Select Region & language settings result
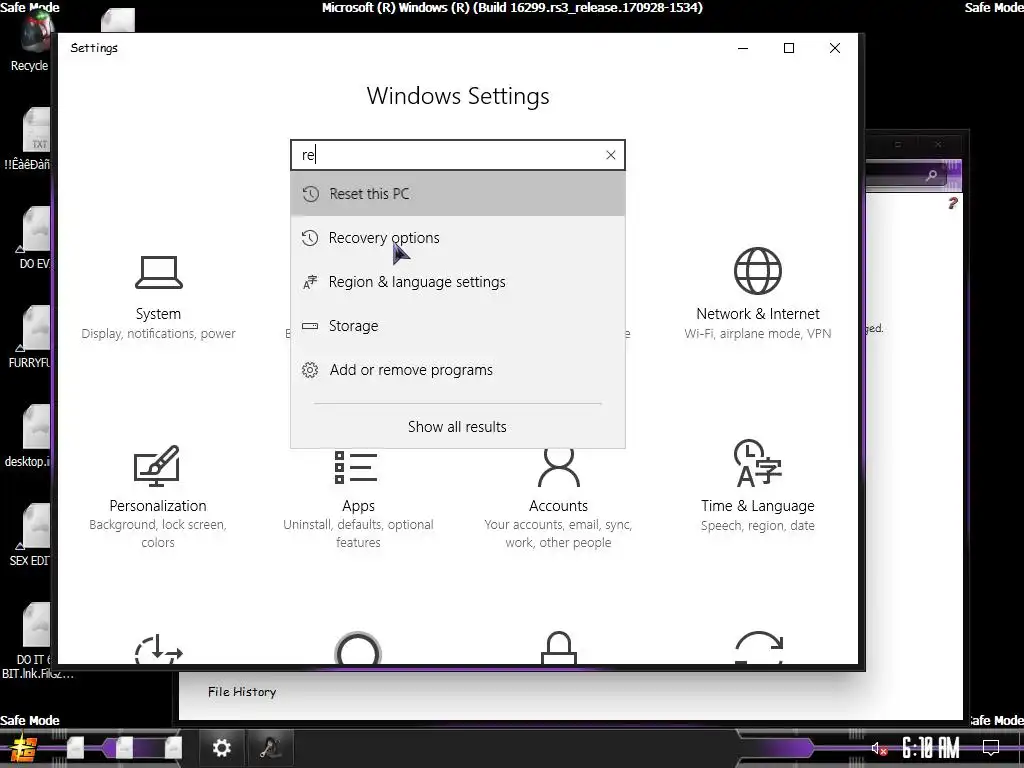Screen dimensions: 1024x768 coord(458,281)
